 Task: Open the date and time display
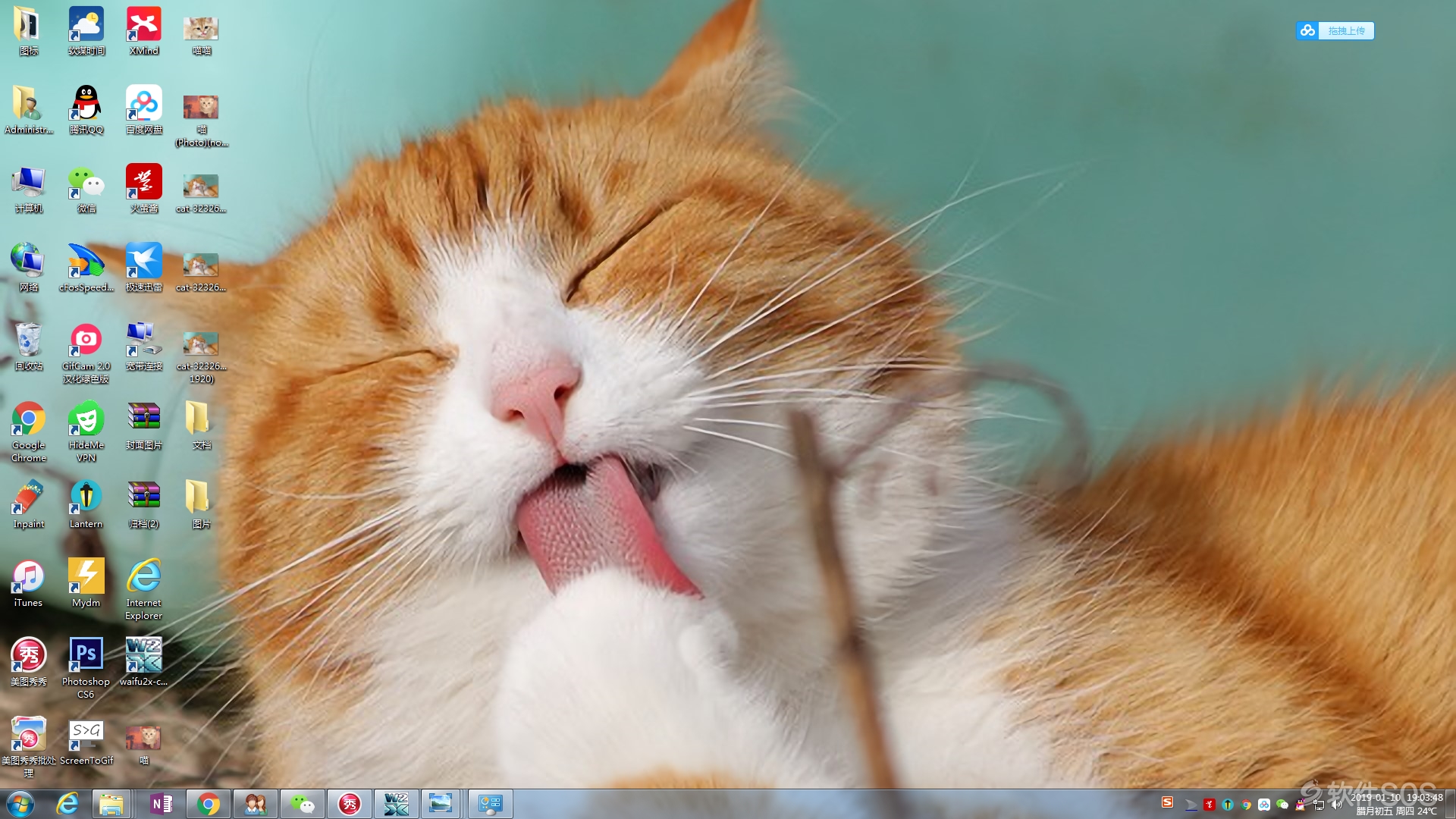(x=1396, y=804)
